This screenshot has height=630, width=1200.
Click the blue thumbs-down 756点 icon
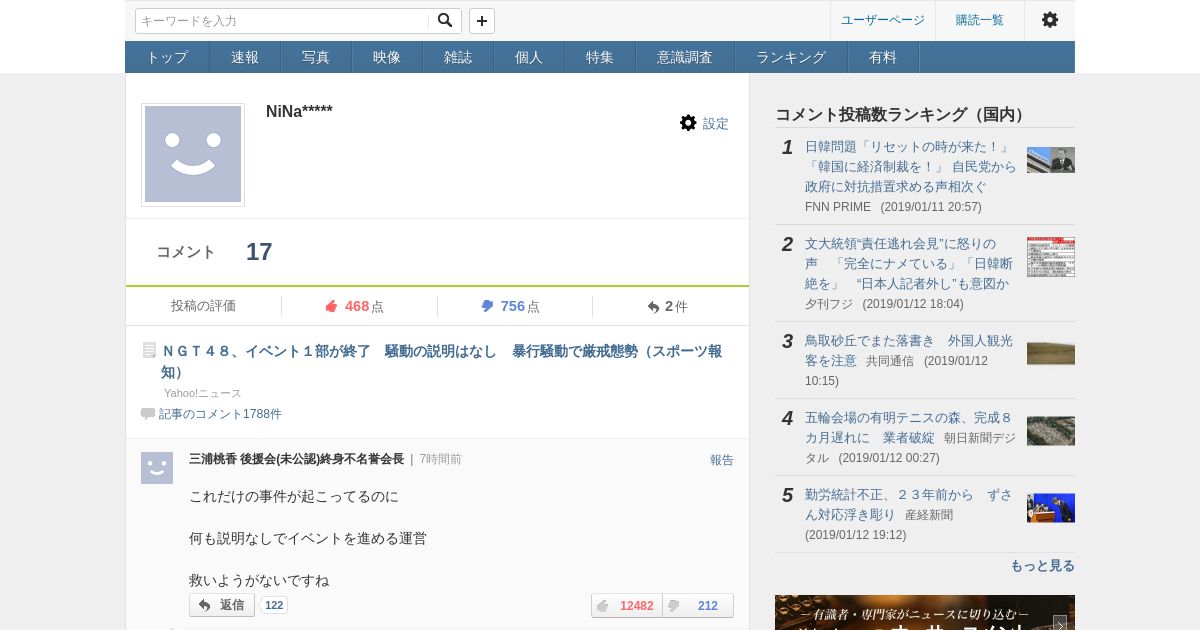coord(487,306)
